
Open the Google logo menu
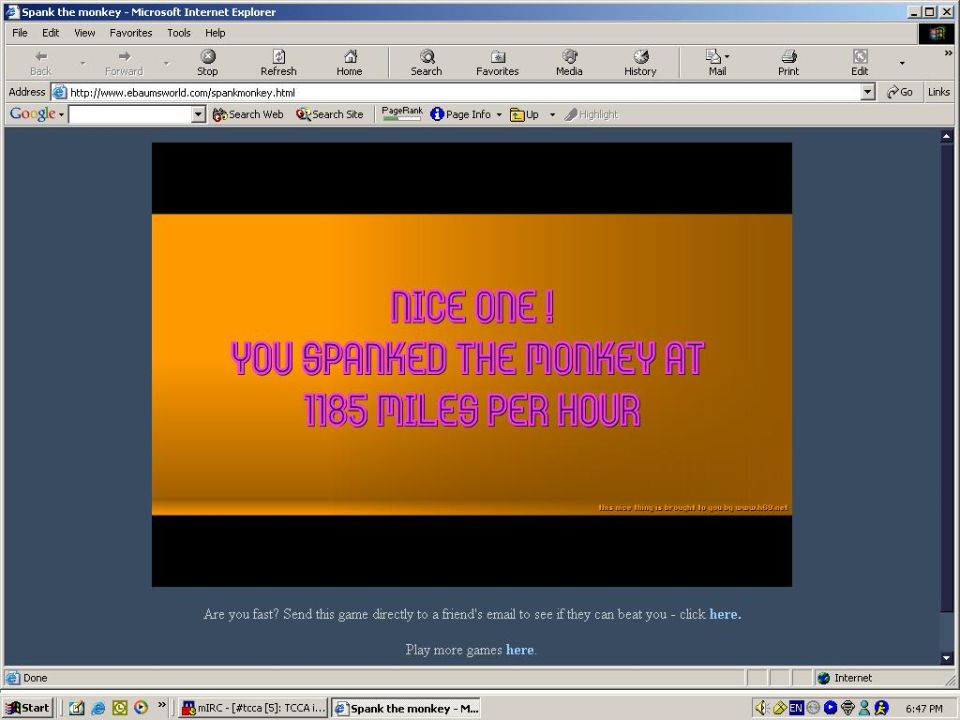37,114
